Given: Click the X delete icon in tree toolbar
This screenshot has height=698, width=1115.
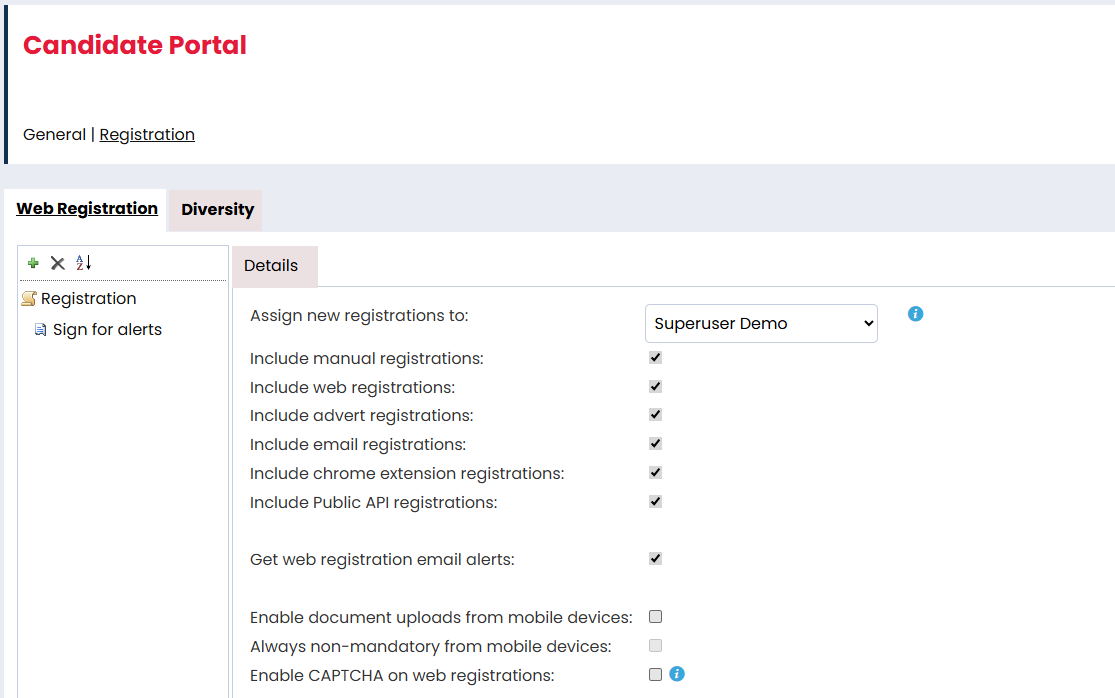Looking at the screenshot, I should pyautogui.click(x=58, y=263).
